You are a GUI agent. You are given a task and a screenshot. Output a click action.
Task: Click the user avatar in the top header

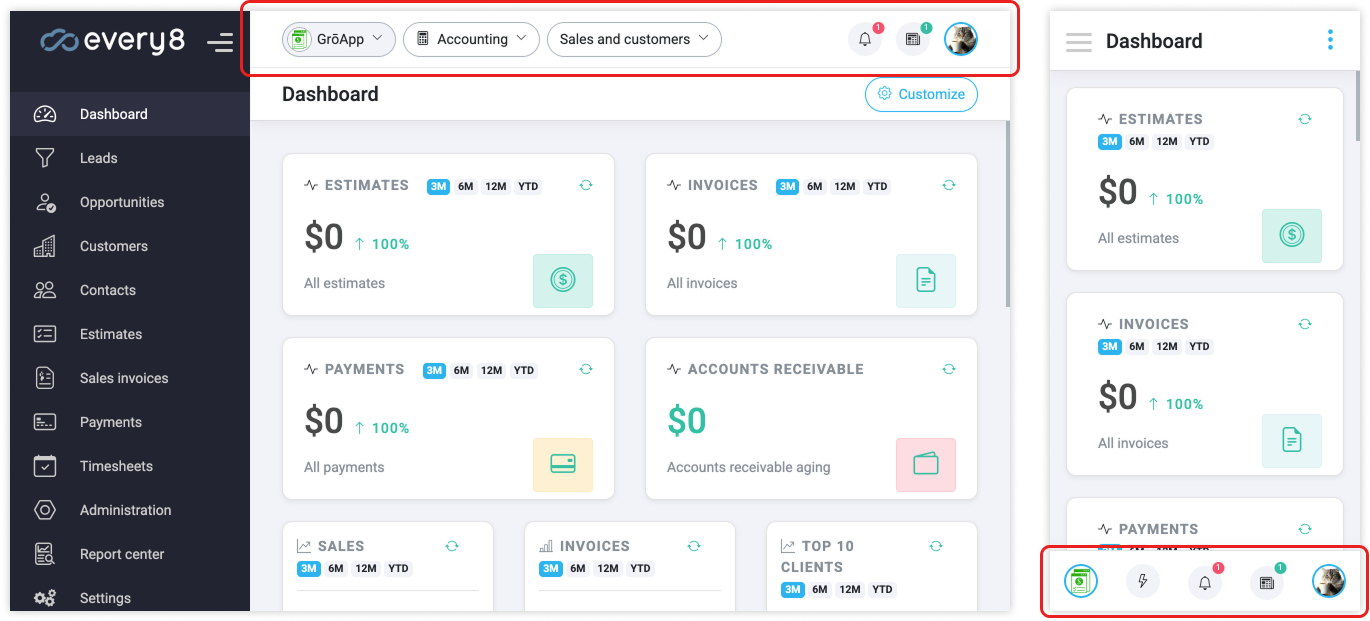(960, 39)
